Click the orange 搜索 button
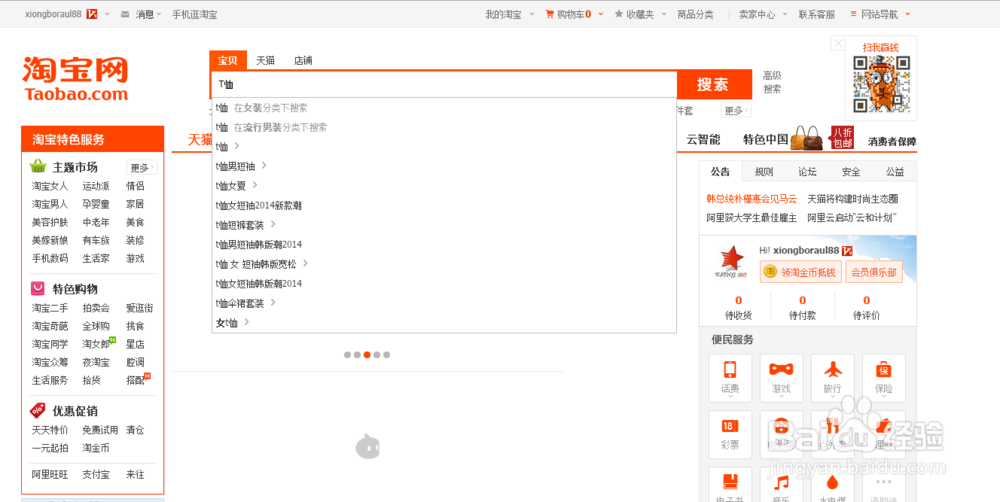 [x=714, y=84]
